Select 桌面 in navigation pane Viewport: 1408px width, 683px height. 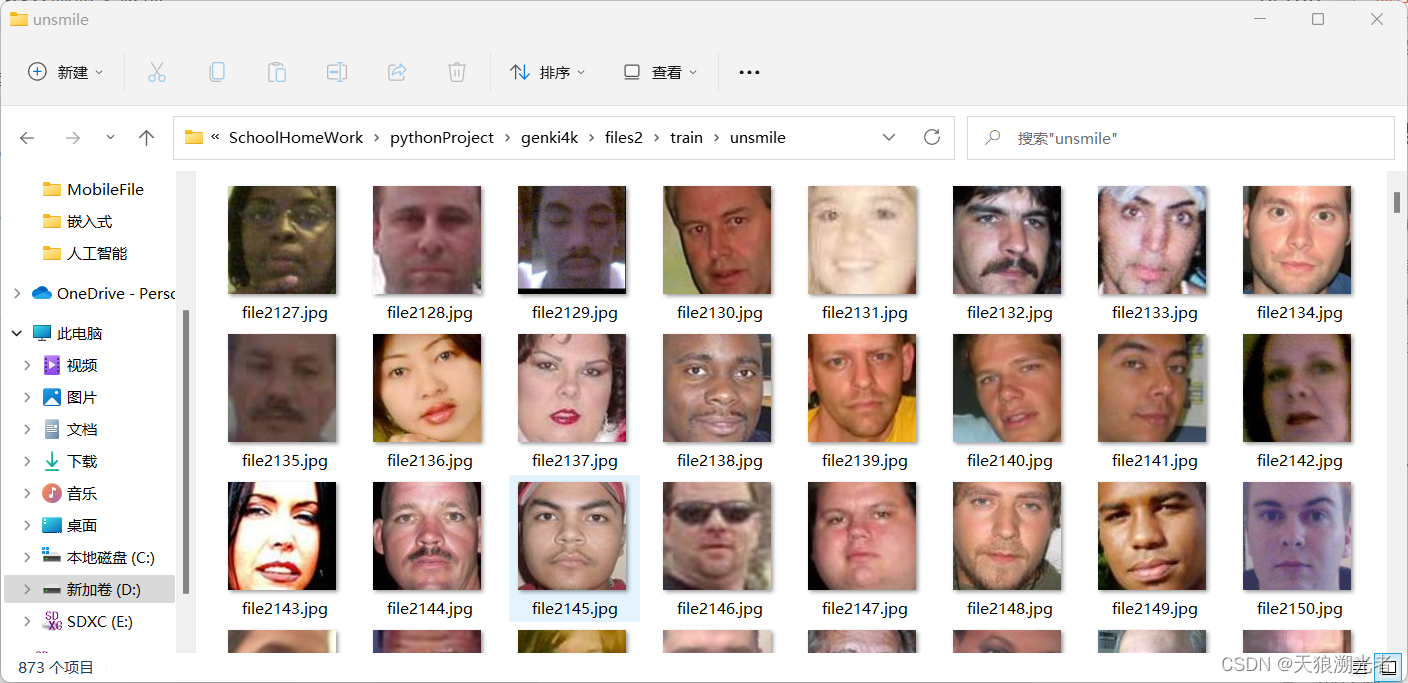click(x=70, y=525)
